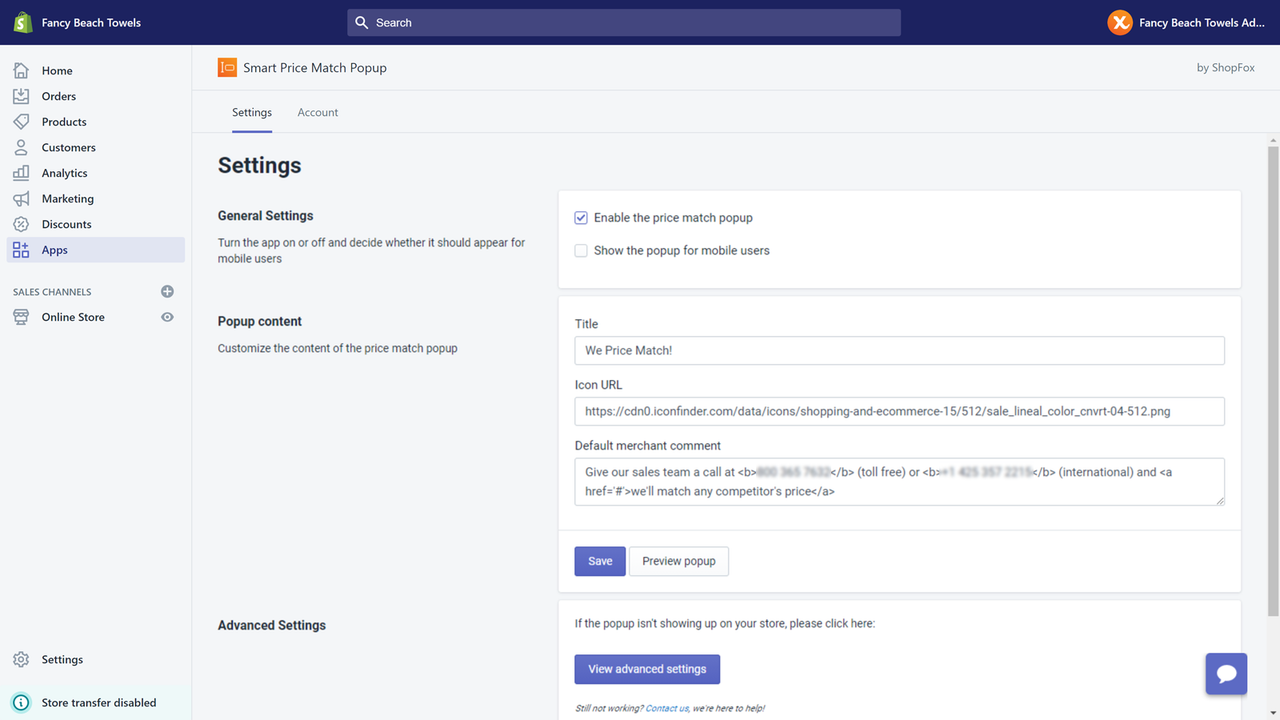Select Products in the sidebar navigation

tap(64, 121)
